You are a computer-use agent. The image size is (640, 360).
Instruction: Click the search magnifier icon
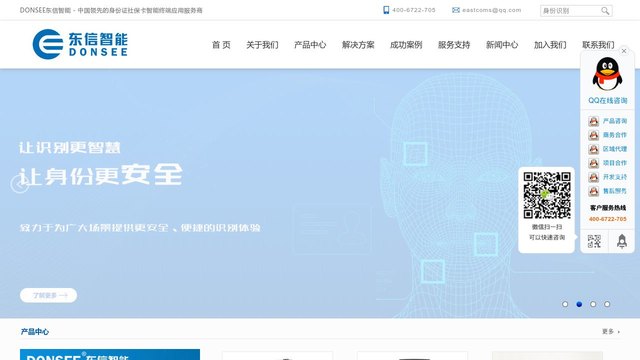click(x=605, y=11)
